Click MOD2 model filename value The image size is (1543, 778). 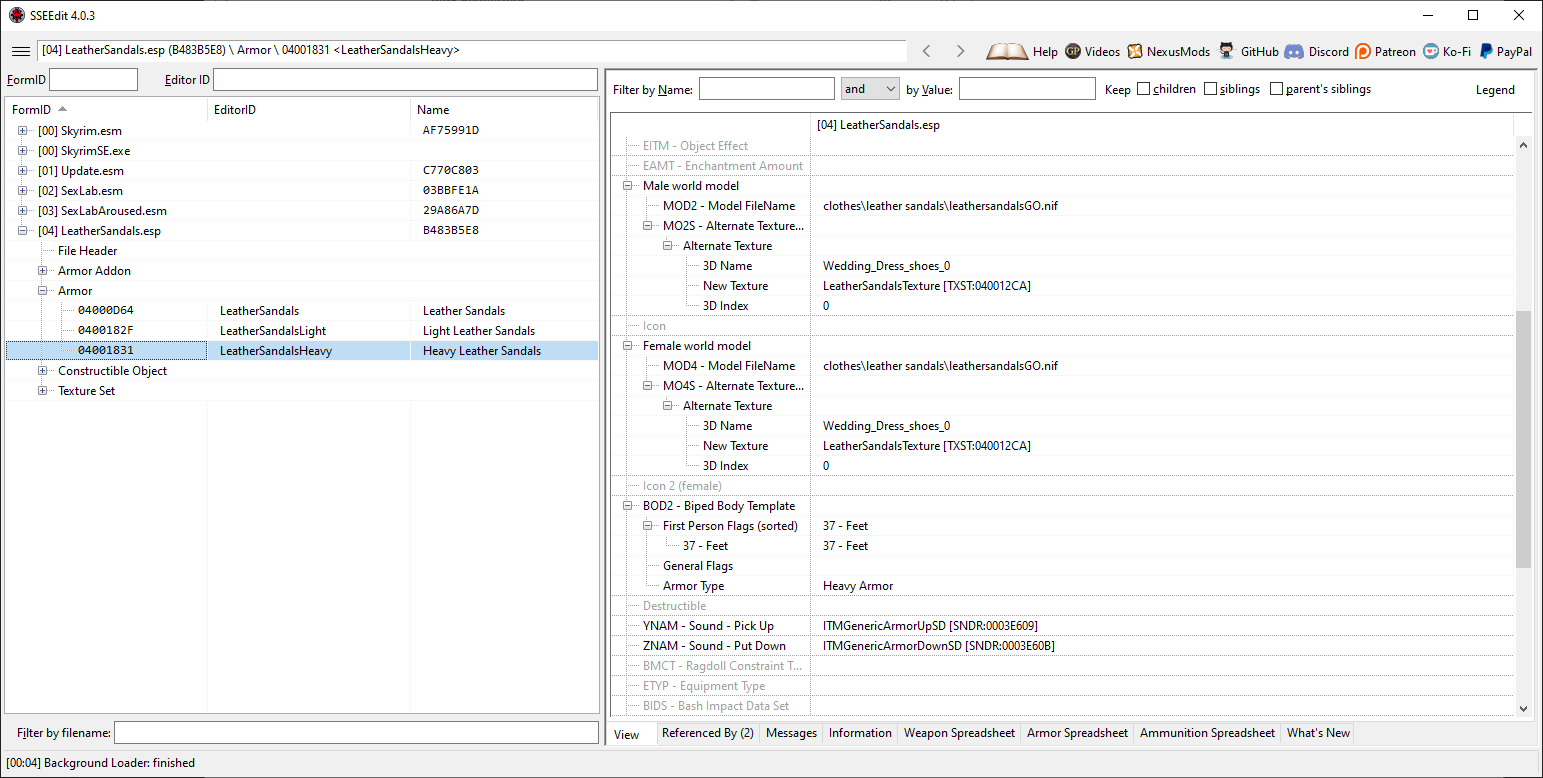pyautogui.click(x=940, y=206)
